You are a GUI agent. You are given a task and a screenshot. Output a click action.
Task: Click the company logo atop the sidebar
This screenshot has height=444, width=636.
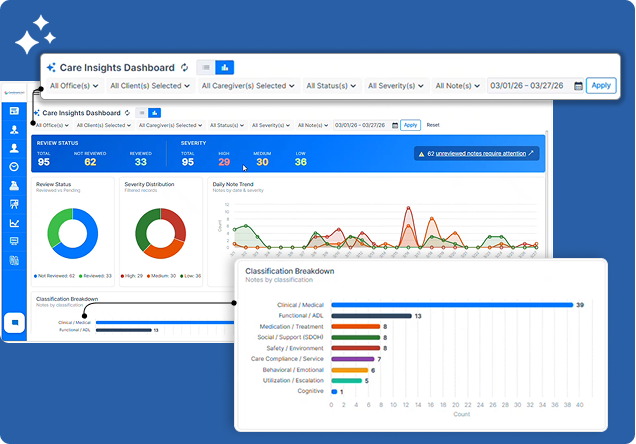[14, 92]
